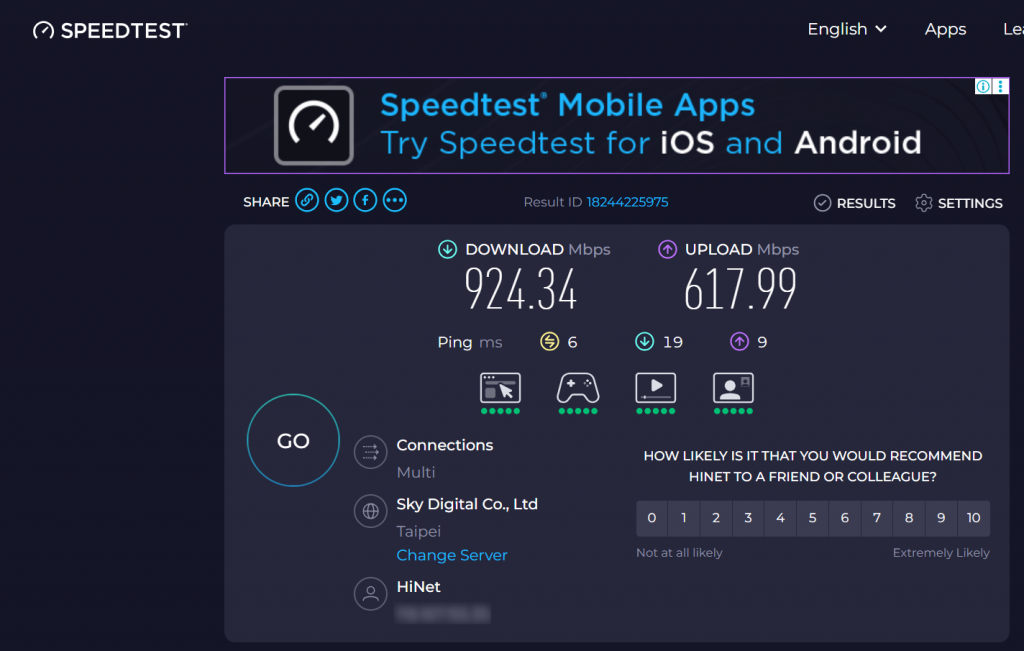1024x651 pixels.
Task: Open Speedtest Settings
Action: click(959, 203)
